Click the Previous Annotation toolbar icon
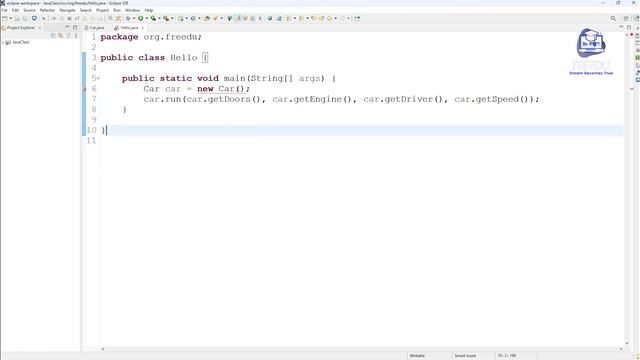The width and height of the screenshot is (640, 360). [x=301, y=18]
